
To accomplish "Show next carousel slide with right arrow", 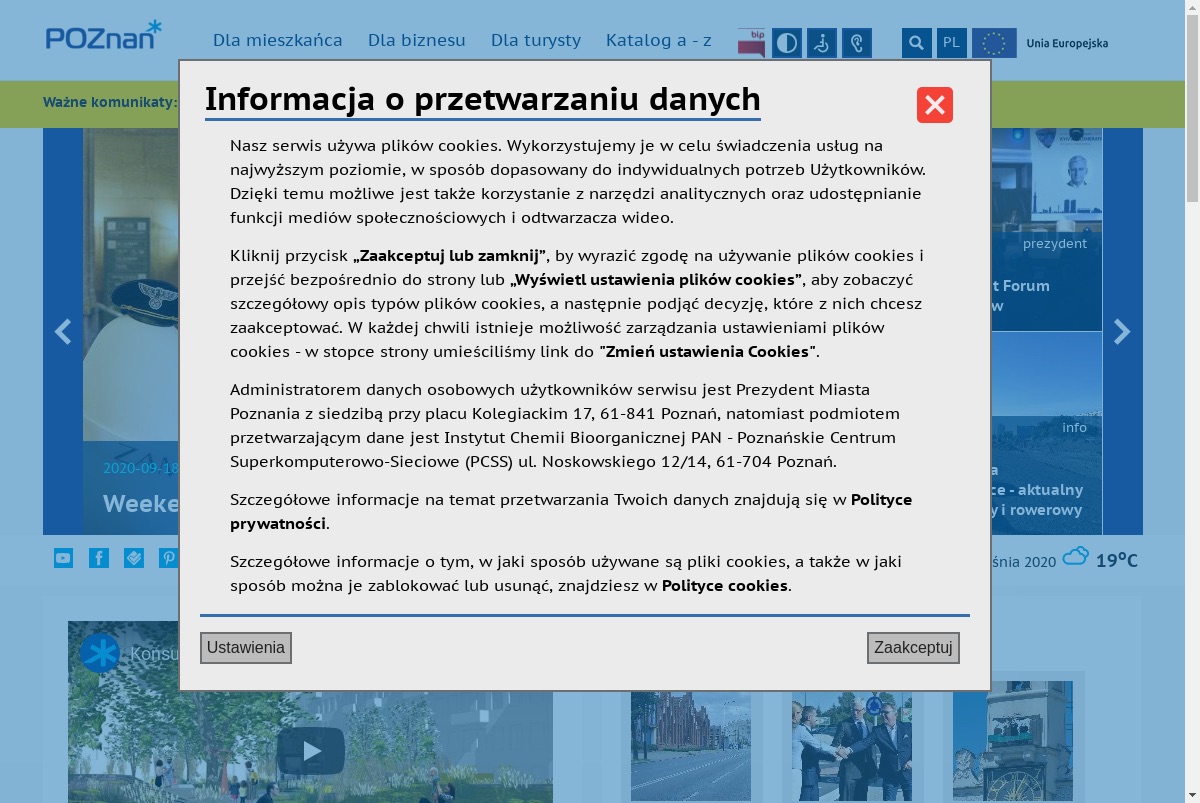I will 1122,332.
